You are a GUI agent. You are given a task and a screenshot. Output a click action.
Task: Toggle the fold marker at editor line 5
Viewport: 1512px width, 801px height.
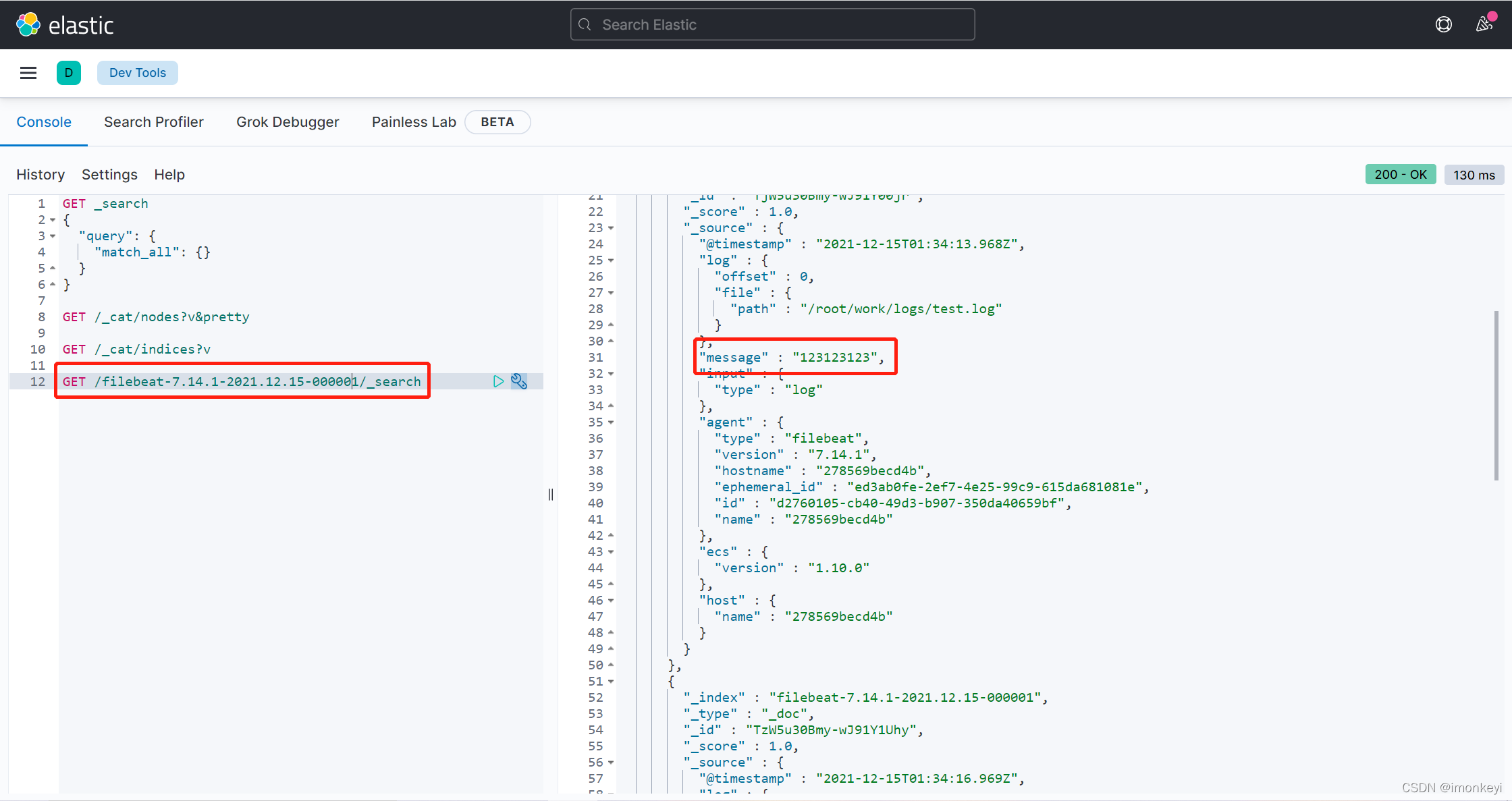[53, 269]
